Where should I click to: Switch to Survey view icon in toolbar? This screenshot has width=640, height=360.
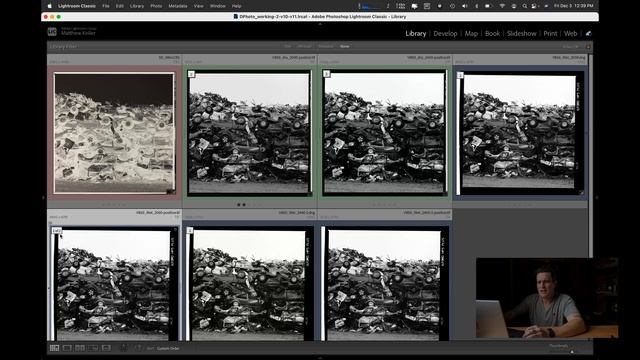pyautogui.click(x=93, y=348)
